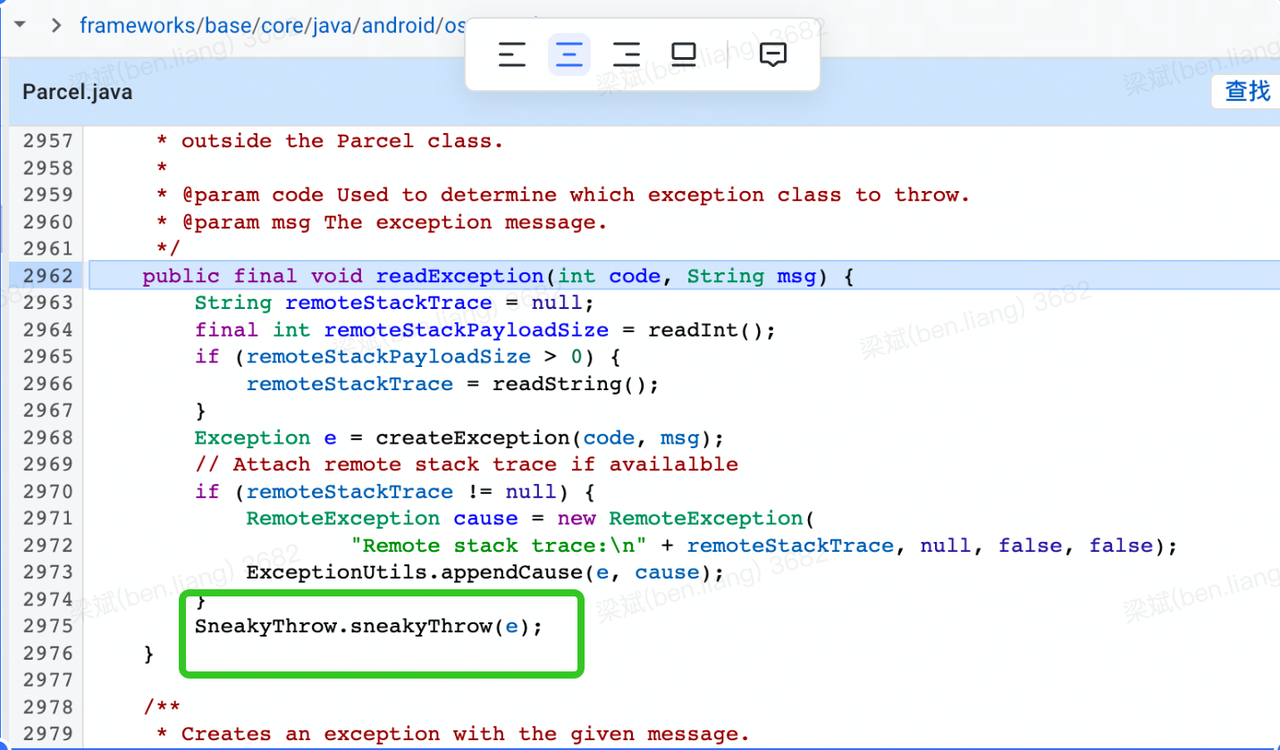This screenshot has width=1280, height=750.
Task: Click the green SneakyThrow annotation box
Action: pos(381,633)
